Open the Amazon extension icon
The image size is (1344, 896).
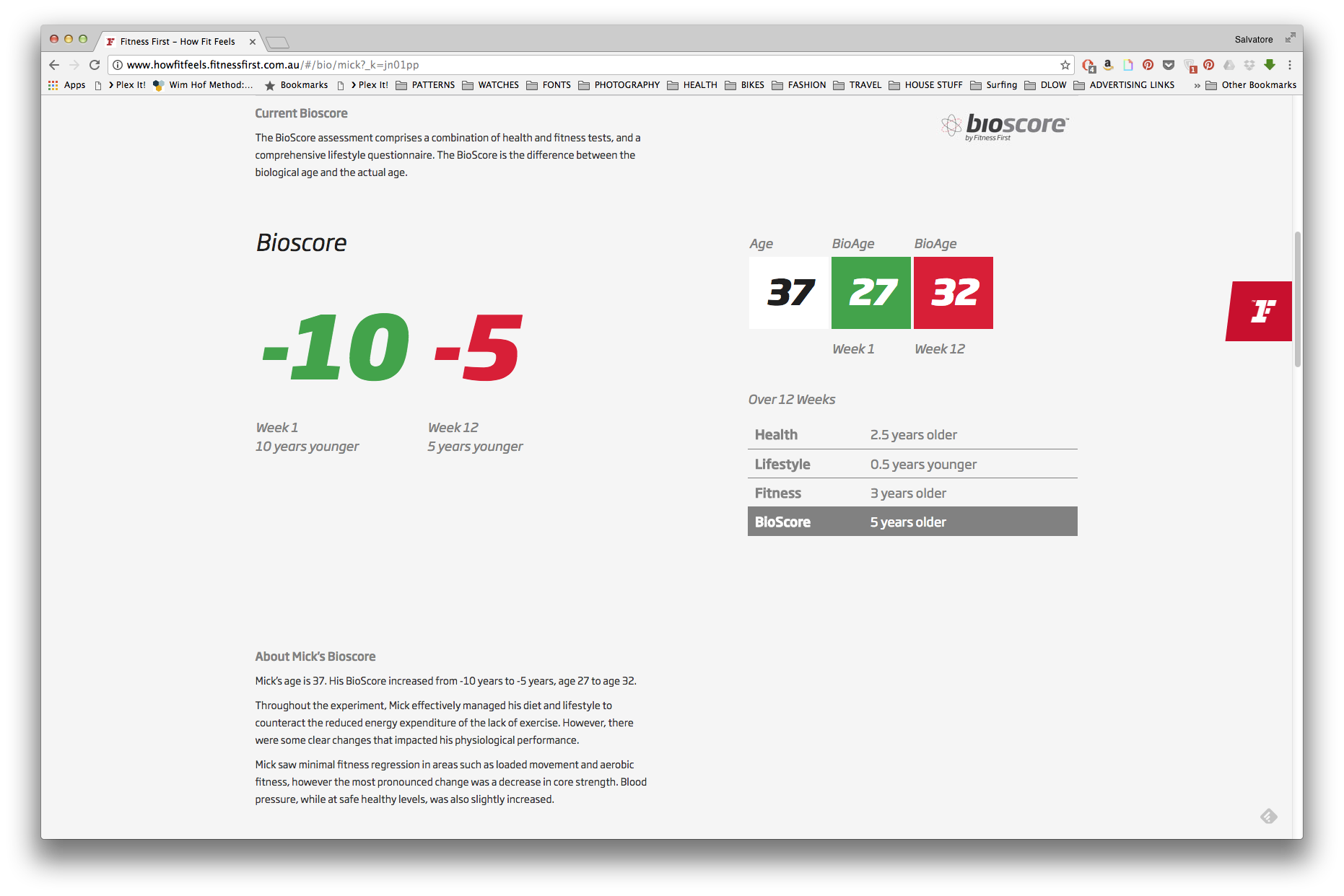click(x=1108, y=65)
